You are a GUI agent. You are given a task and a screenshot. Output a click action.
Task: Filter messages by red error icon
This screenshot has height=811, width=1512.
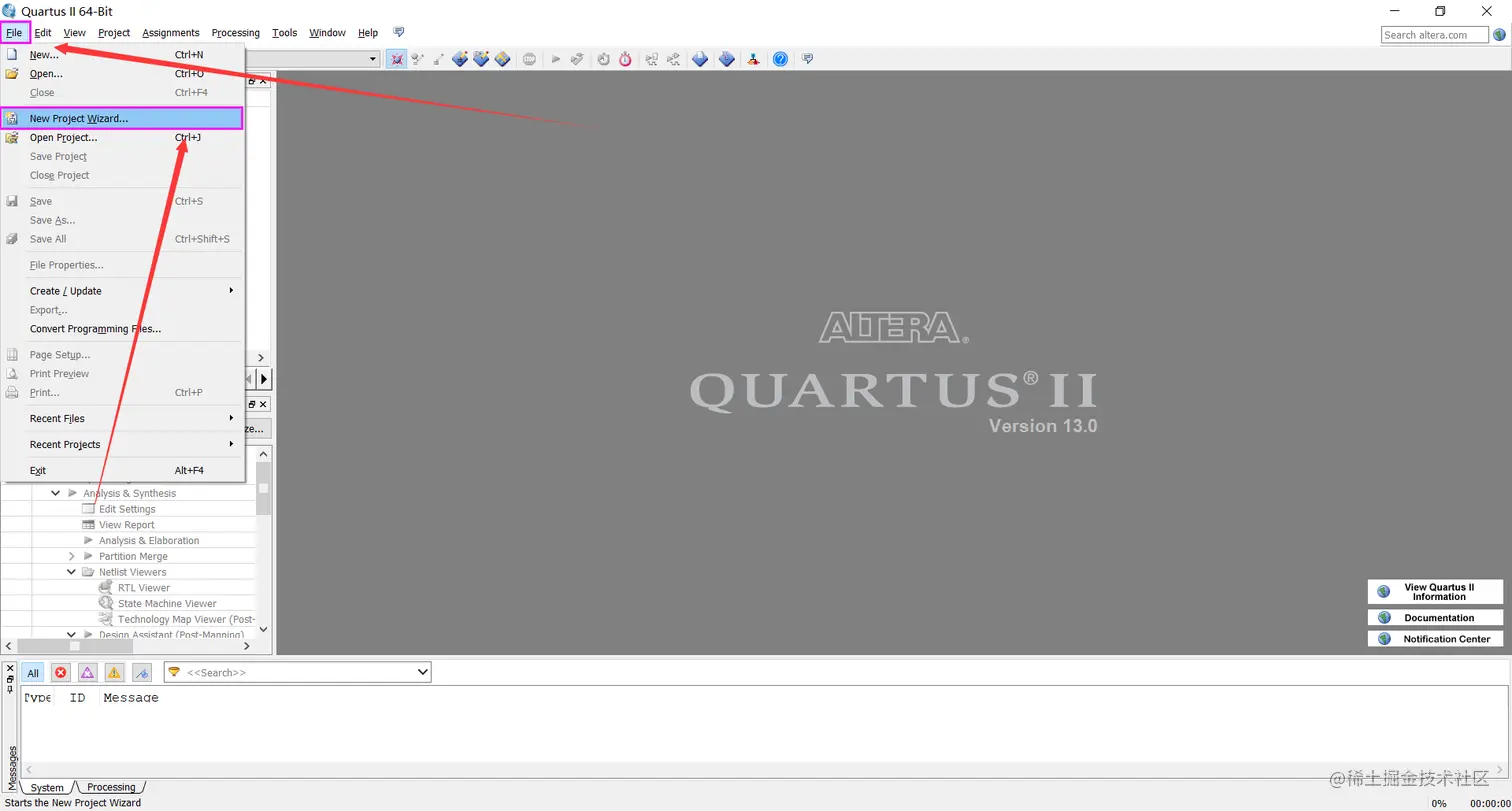coord(60,673)
